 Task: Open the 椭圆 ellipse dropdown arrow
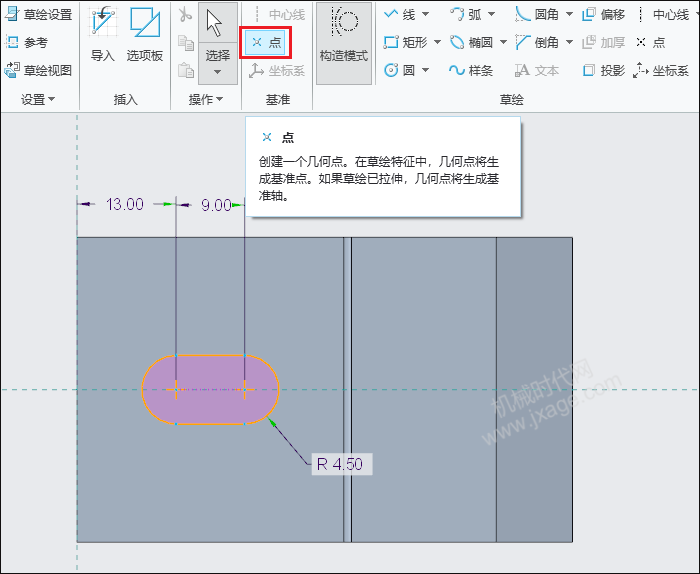pos(503,42)
